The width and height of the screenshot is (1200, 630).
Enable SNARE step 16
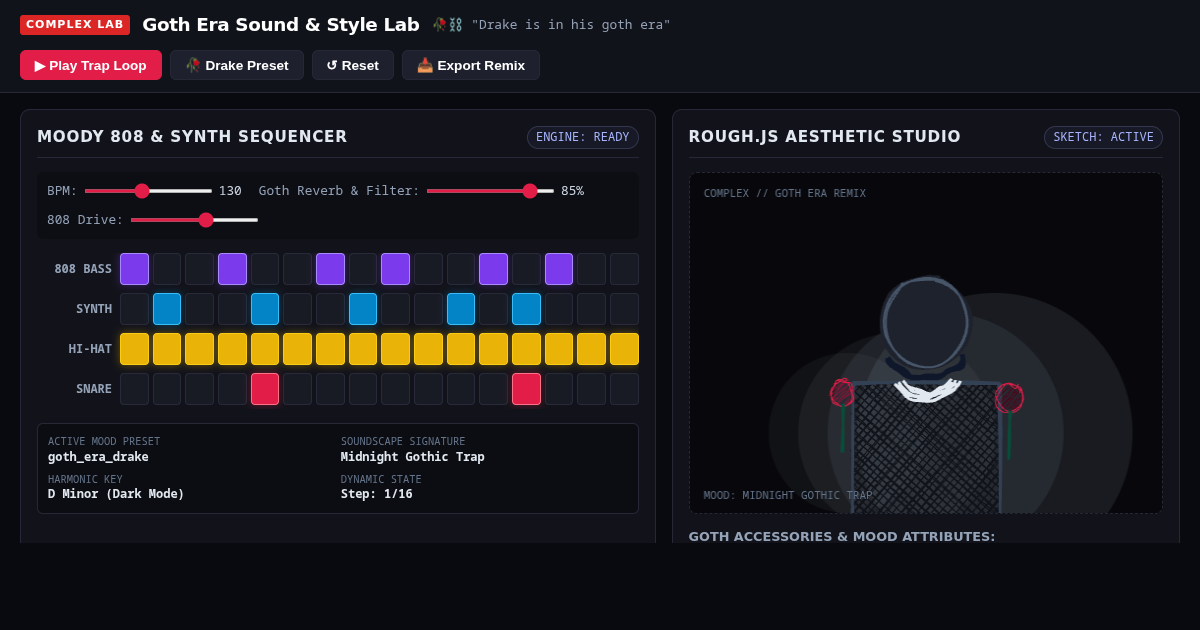[624, 389]
